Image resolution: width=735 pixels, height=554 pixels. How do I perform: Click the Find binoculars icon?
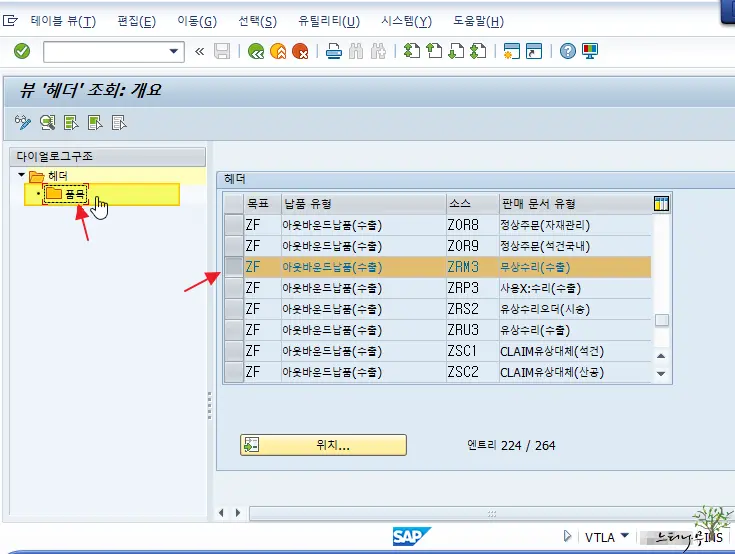pos(356,51)
